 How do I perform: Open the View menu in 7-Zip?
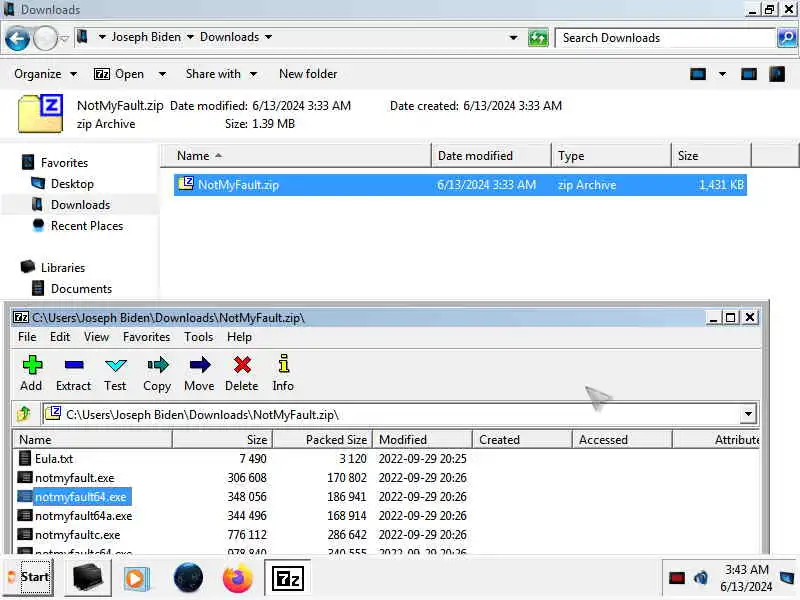point(96,337)
